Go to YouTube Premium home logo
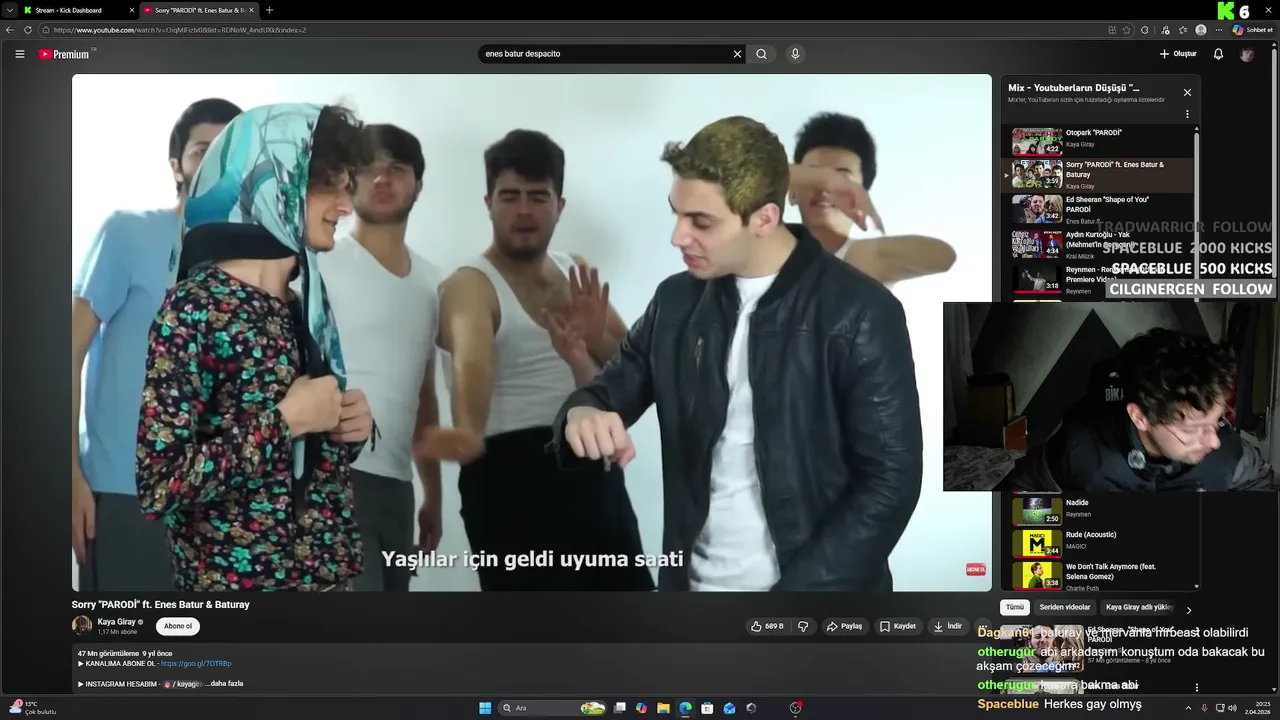 tap(66, 54)
